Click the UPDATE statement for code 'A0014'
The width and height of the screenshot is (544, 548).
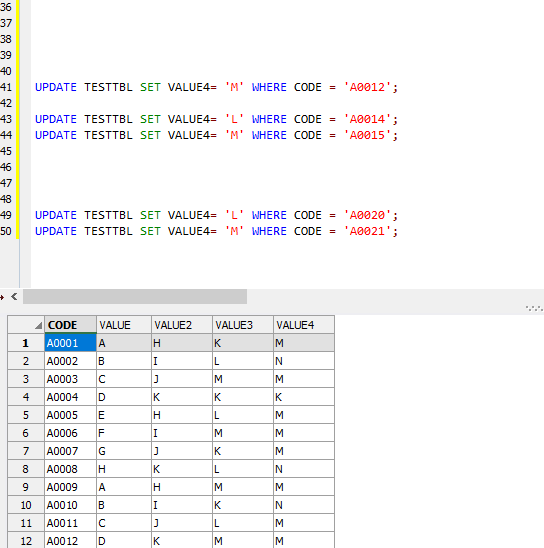pyautogui.click(x=216, y=119)
